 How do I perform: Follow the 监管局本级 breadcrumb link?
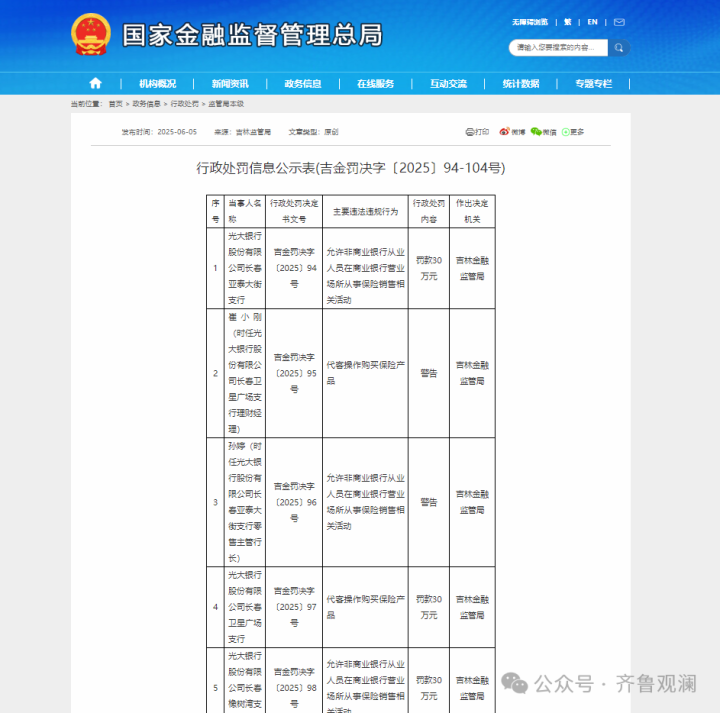[226, 104]
